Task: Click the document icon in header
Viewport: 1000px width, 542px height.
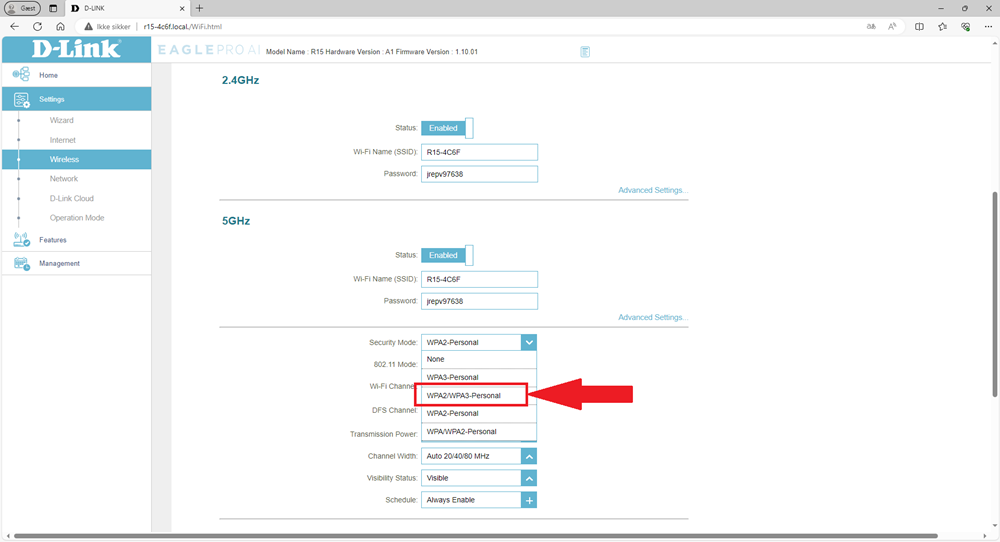Action: coord(585,52)
